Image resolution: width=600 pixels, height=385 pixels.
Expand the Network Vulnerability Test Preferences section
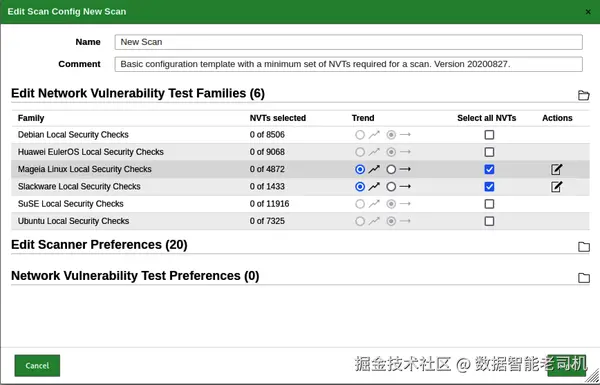(583, 277)
